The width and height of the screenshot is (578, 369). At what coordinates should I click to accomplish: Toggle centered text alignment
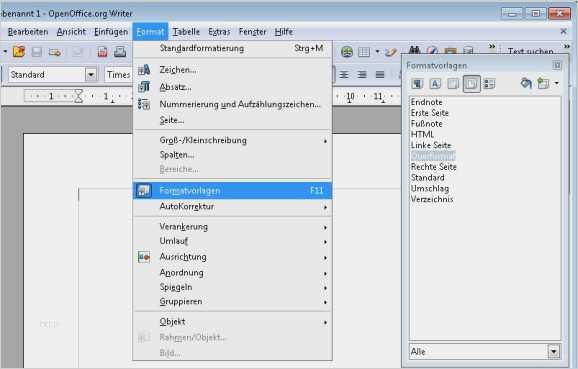344,75
